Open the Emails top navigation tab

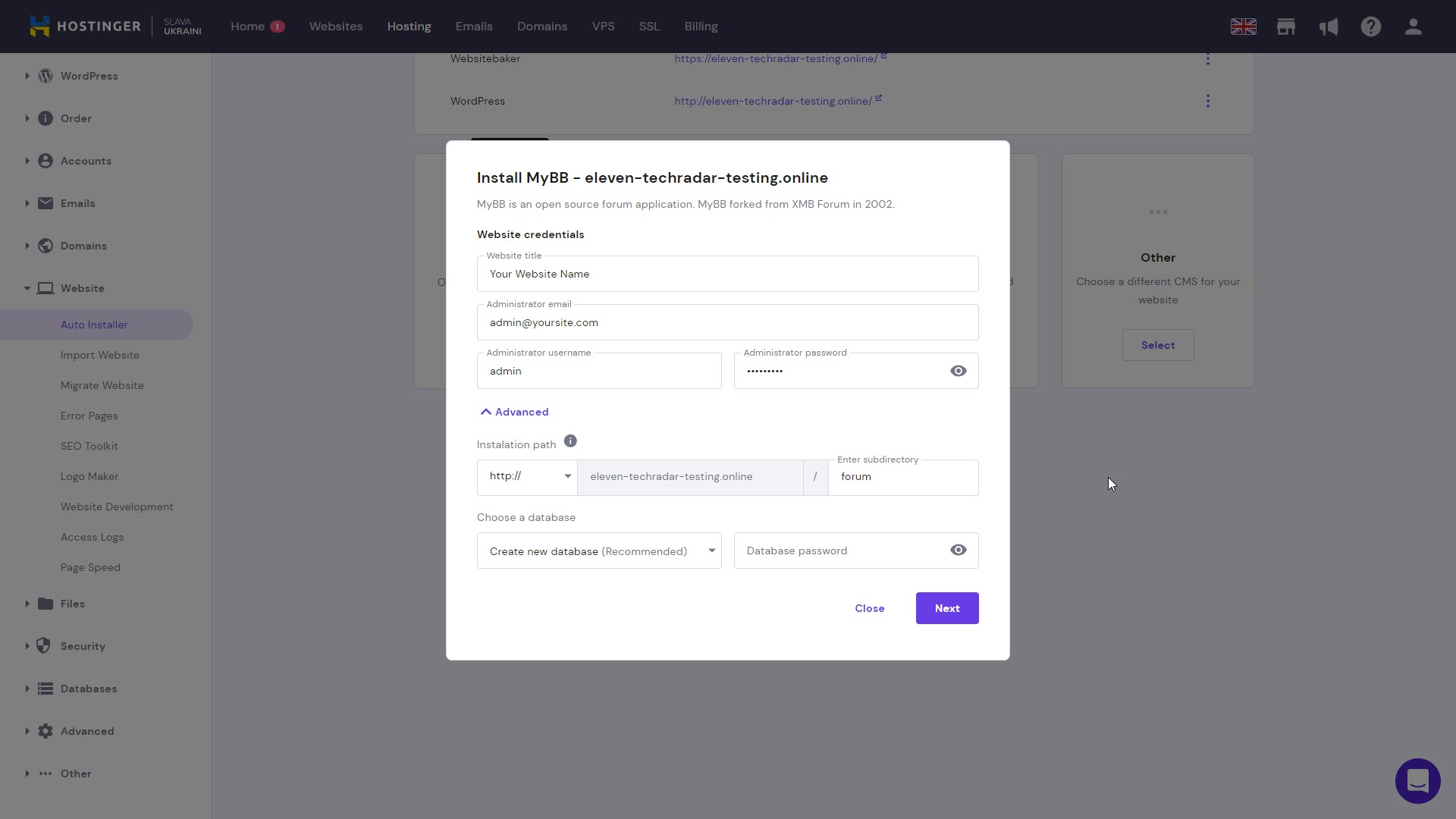click(474, 27)
